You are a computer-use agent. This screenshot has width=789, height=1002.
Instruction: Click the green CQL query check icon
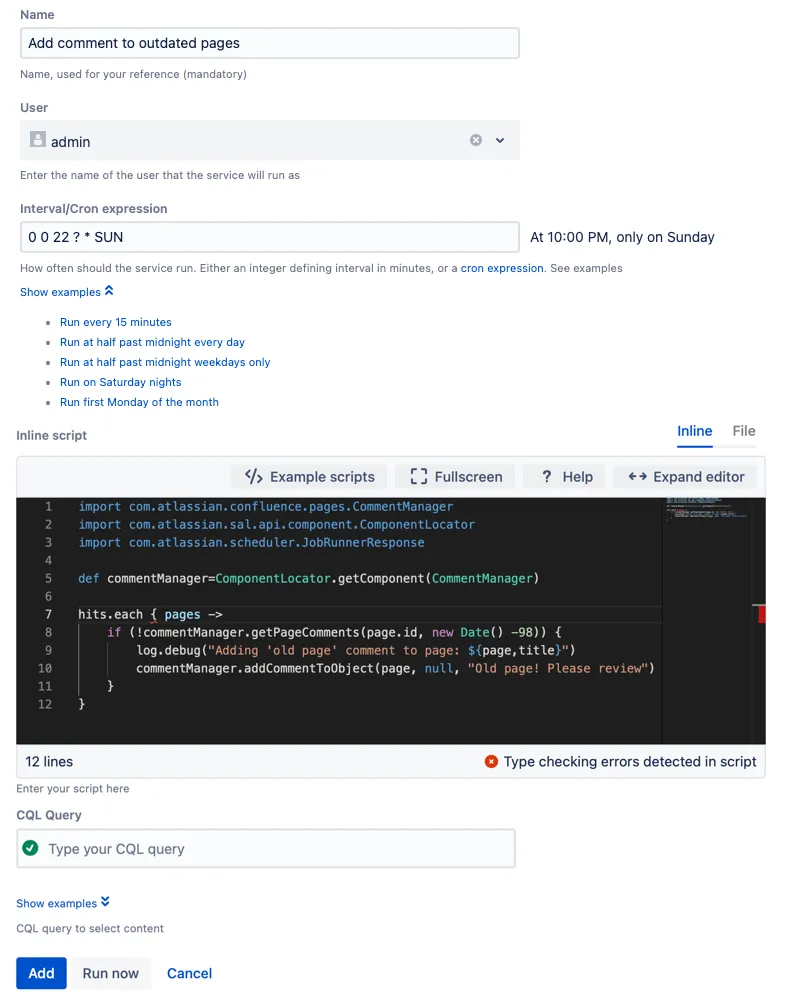[30, 848]
